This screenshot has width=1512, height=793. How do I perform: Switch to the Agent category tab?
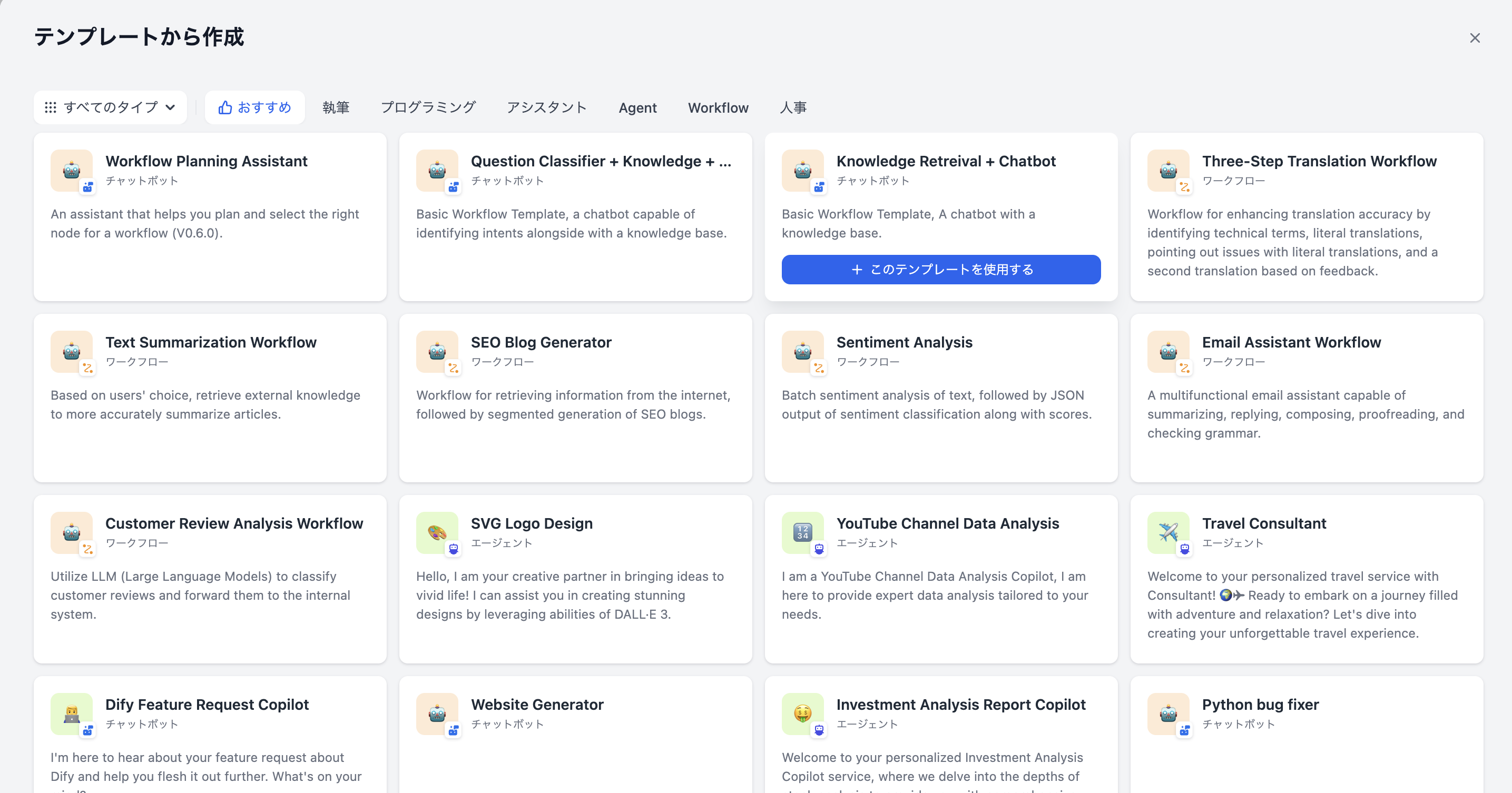(637, 108)
